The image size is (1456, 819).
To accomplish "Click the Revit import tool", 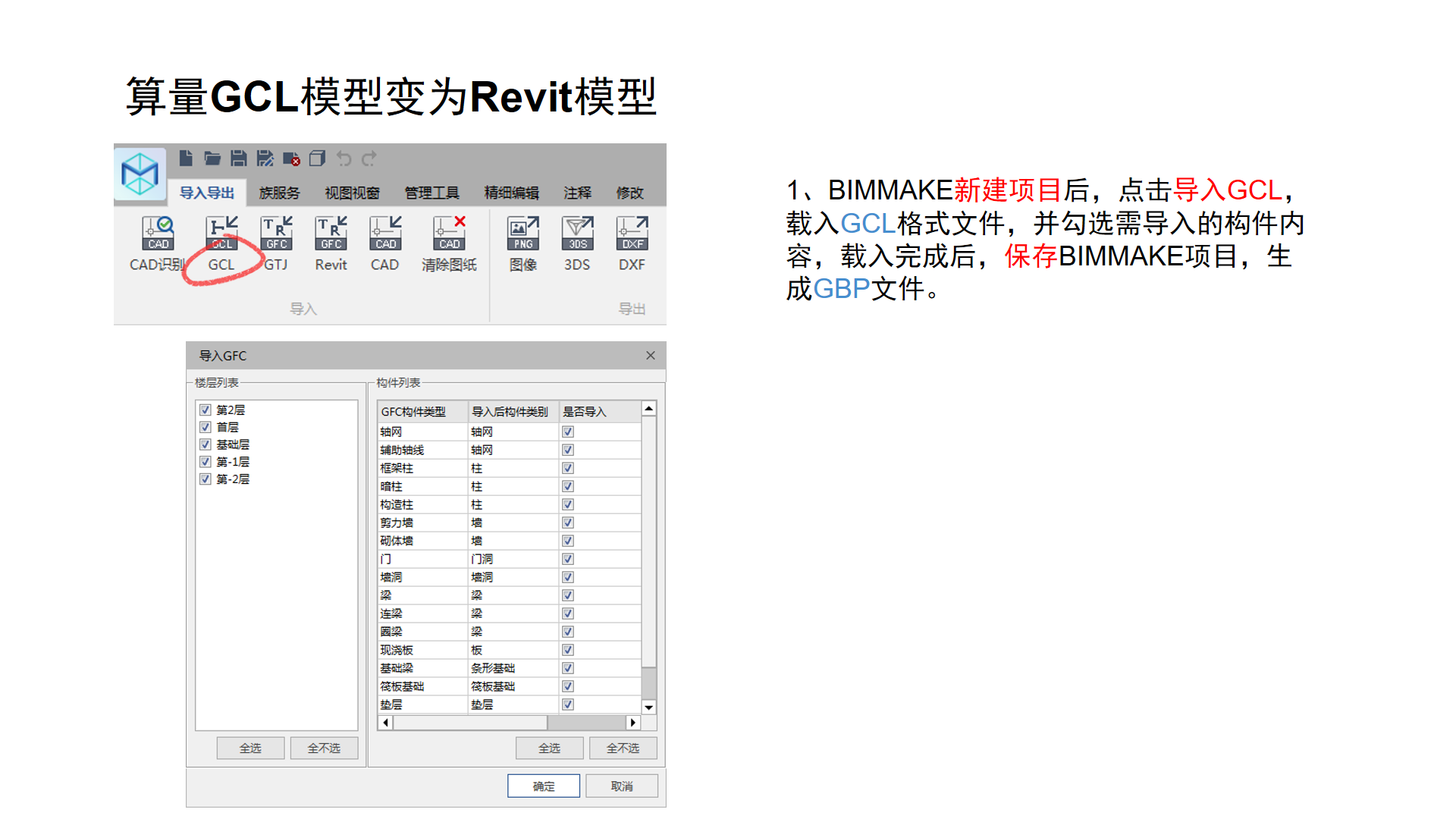I will pyautogui.click(x=331, y=244).
